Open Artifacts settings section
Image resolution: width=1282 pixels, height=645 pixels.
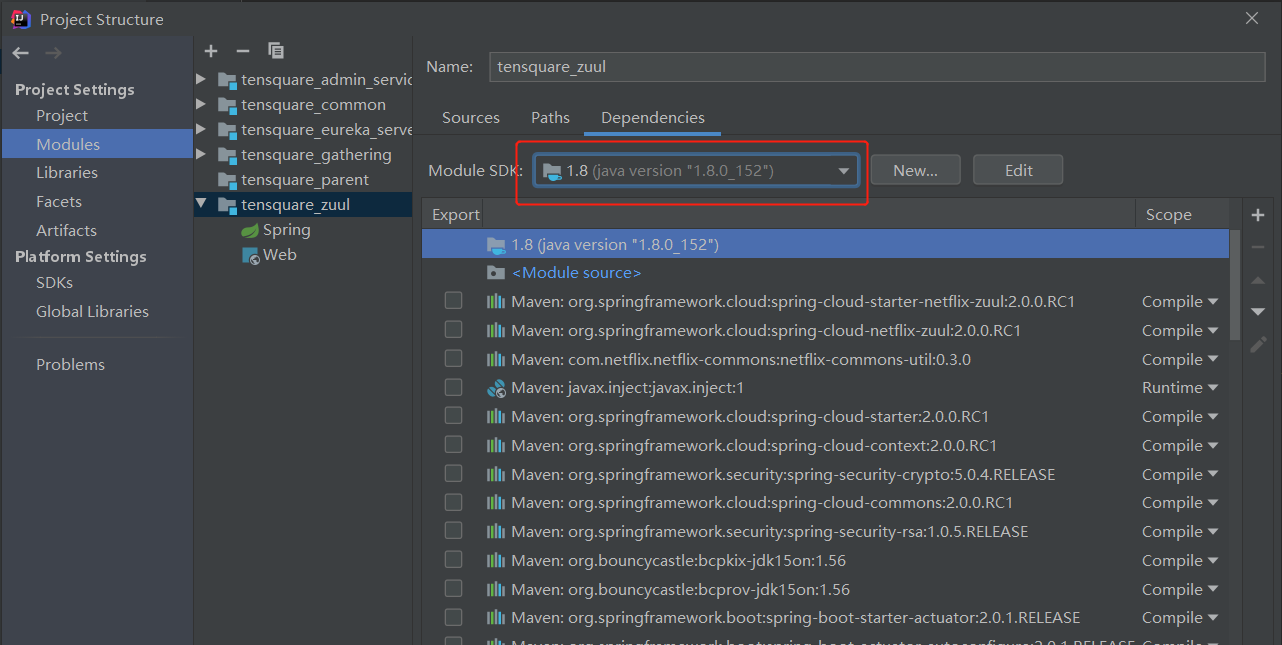click(66, 230)
